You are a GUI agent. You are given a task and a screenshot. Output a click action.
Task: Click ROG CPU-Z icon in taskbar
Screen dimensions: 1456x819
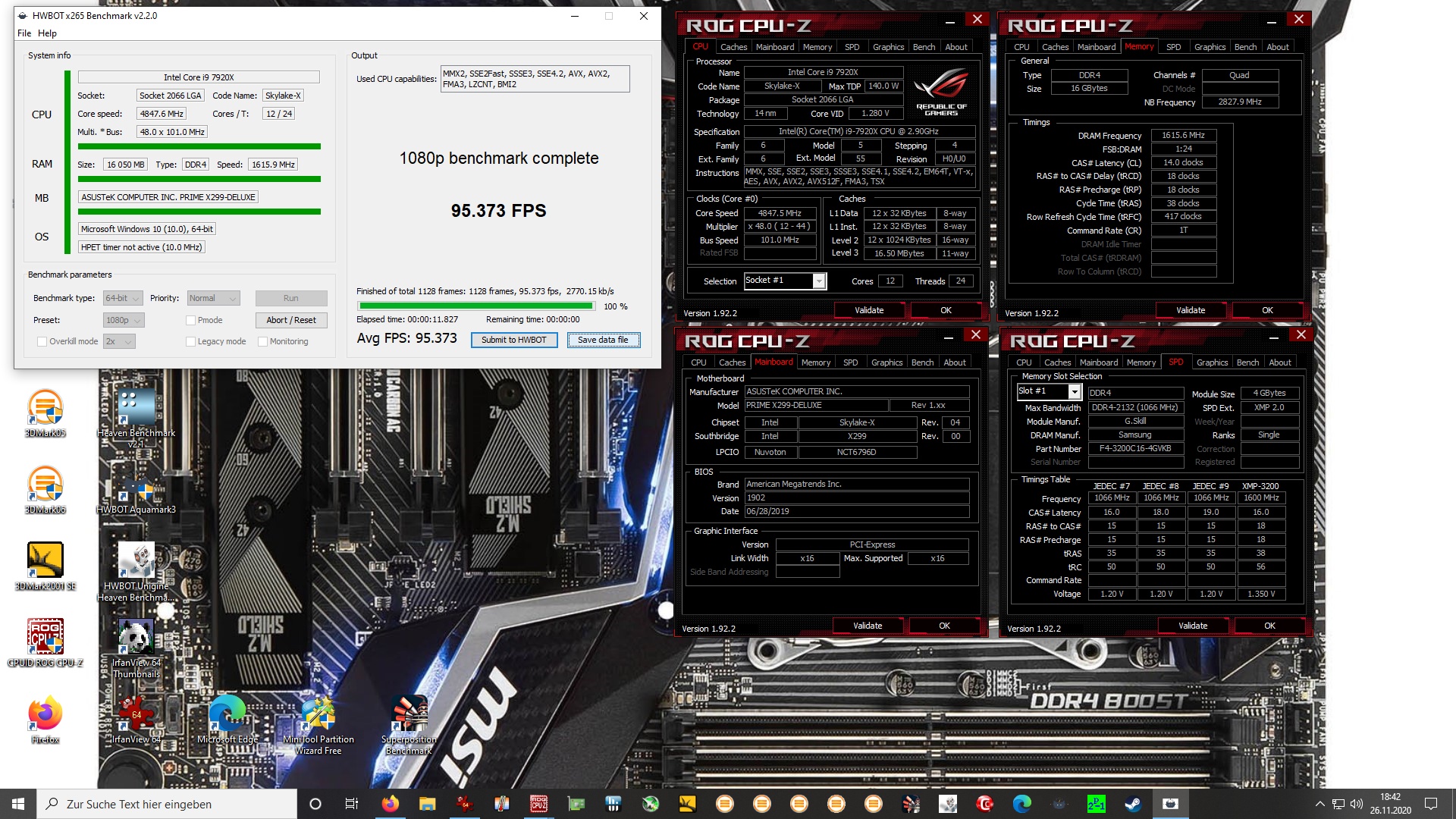[538, 804]
